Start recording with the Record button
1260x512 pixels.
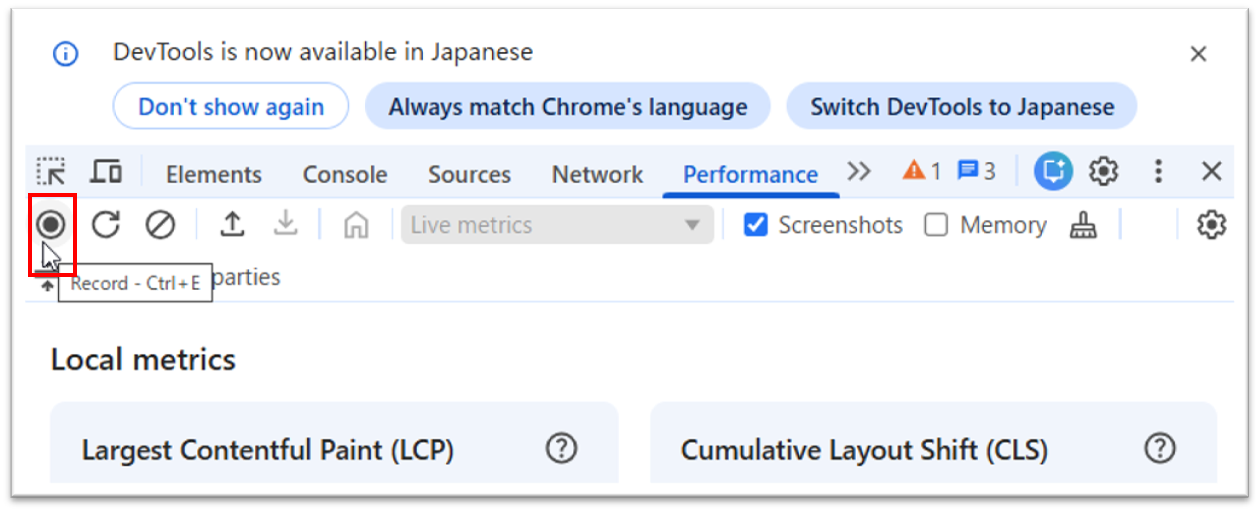(x=51, y=225)
